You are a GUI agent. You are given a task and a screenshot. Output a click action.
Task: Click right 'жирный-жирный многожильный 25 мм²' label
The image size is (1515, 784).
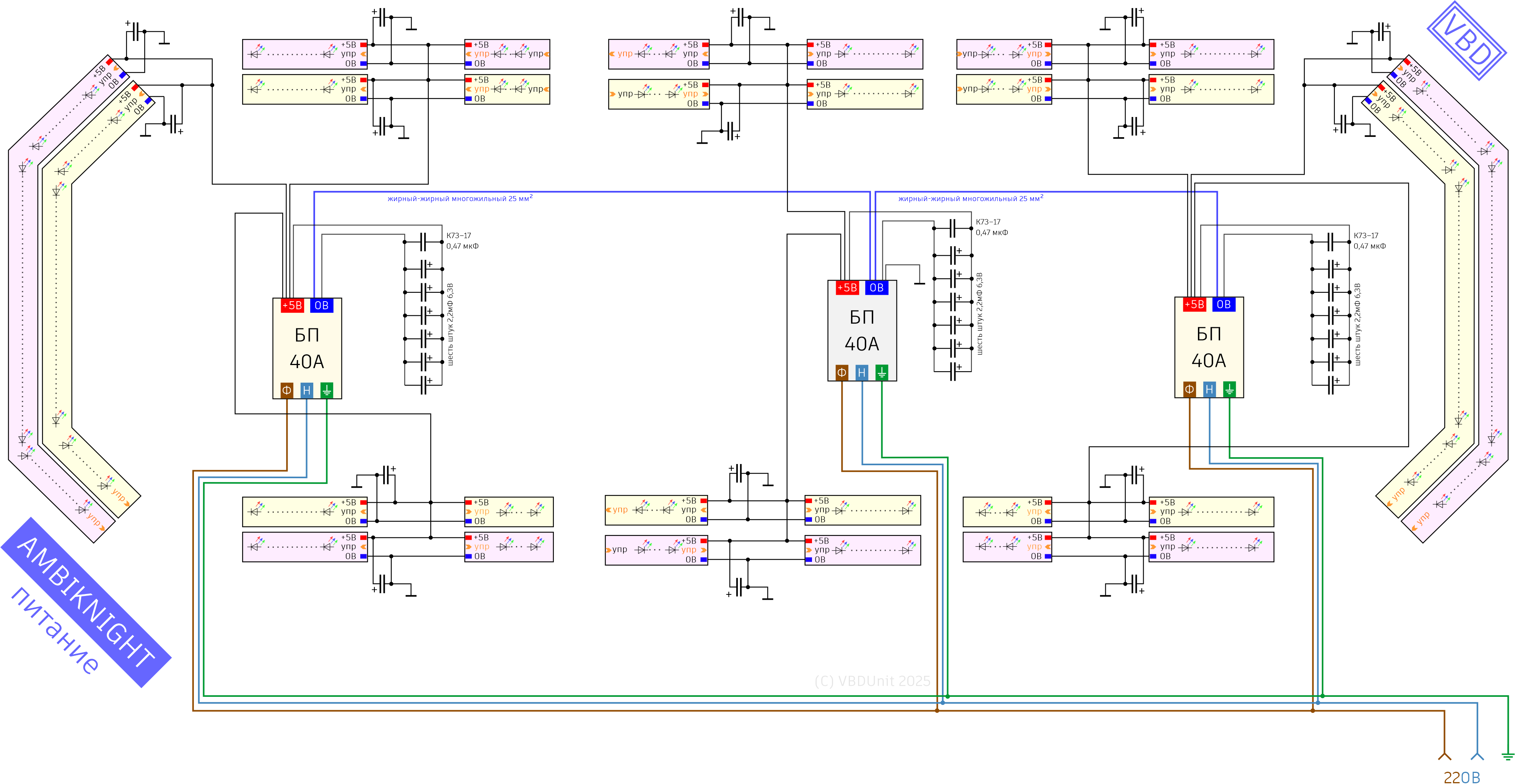coord(970,199)
